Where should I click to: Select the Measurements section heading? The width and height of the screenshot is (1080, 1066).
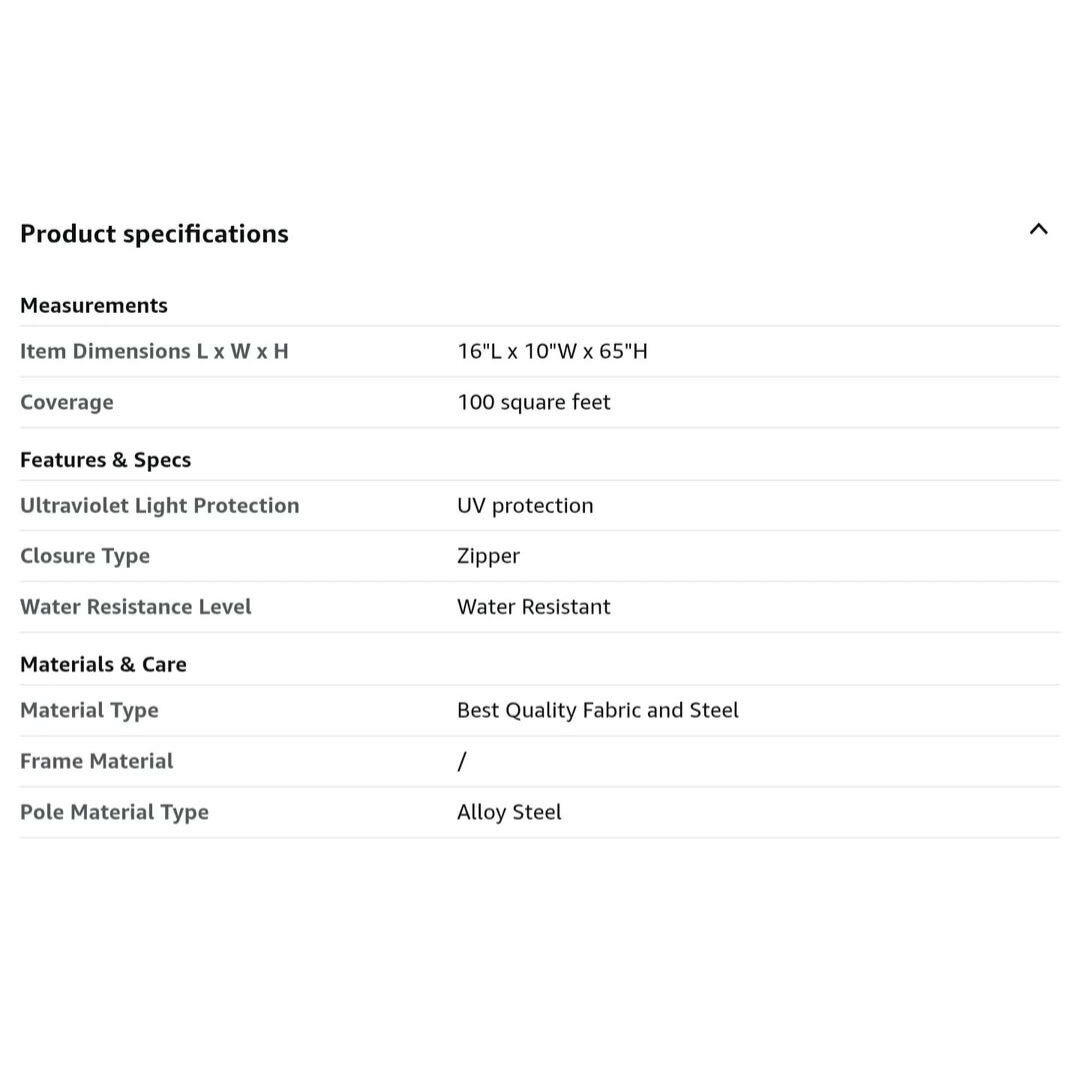click(94, 305)
